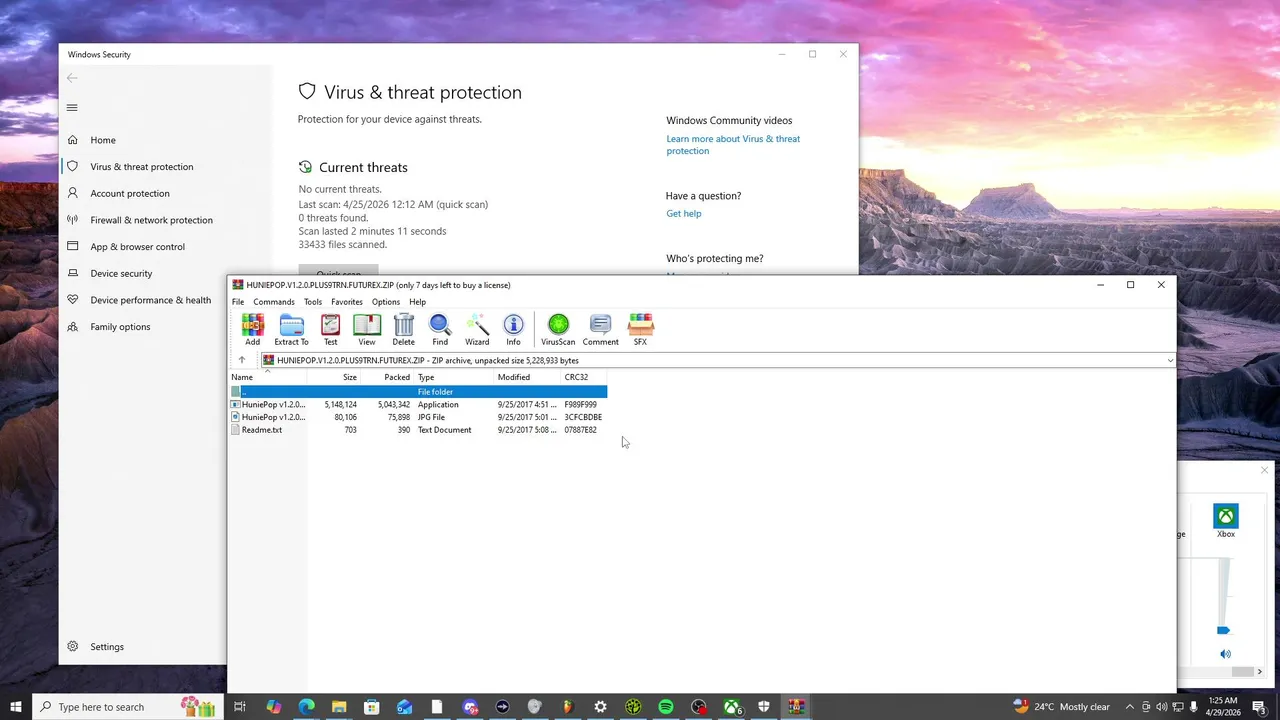
Task: Click the Delete trash can toolbar icon
Action: coord(404,330)
